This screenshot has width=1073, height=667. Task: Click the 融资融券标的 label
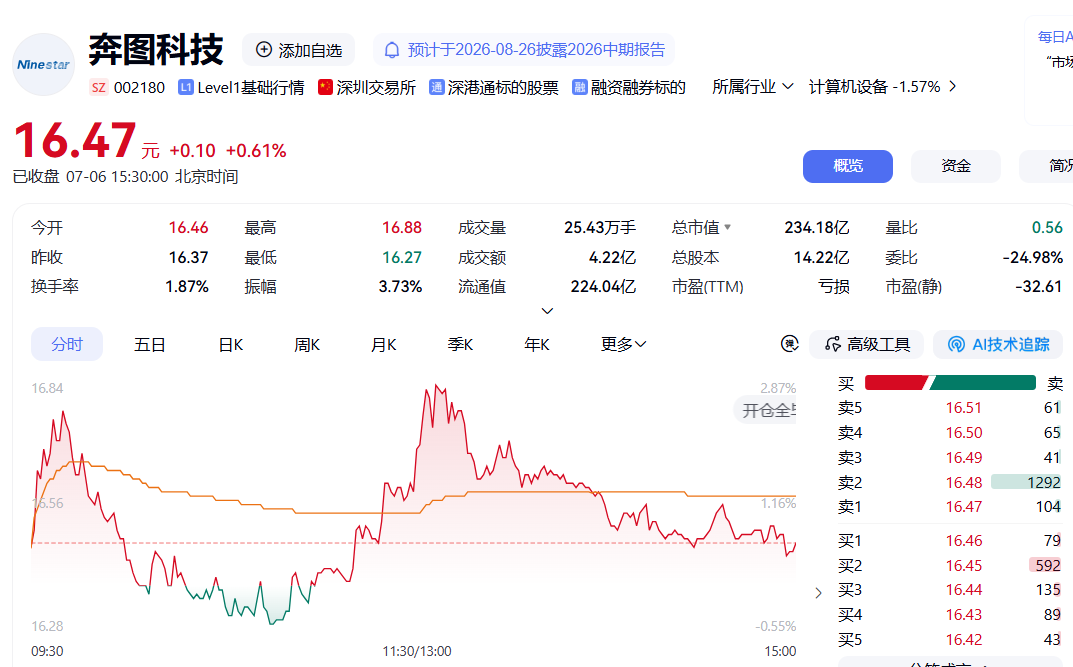(638, 88)
